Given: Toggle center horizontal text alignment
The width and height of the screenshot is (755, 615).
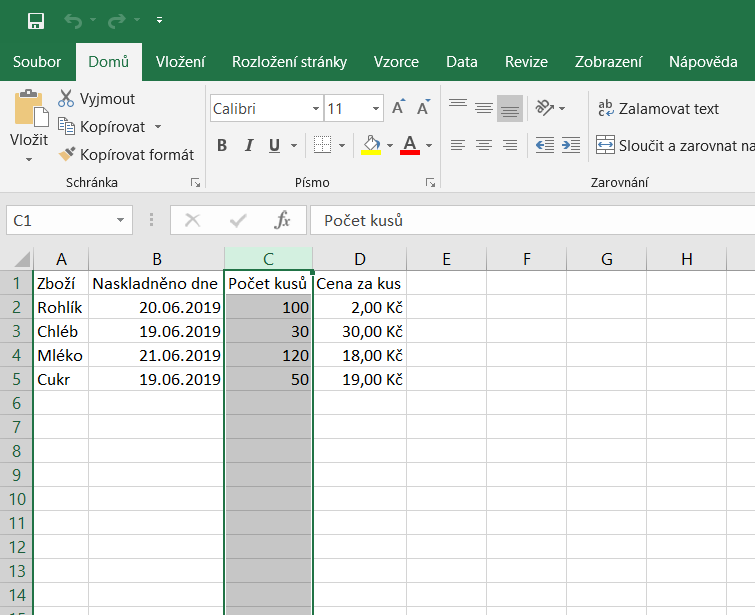Looking at the screenshot, I should [484, 145].
